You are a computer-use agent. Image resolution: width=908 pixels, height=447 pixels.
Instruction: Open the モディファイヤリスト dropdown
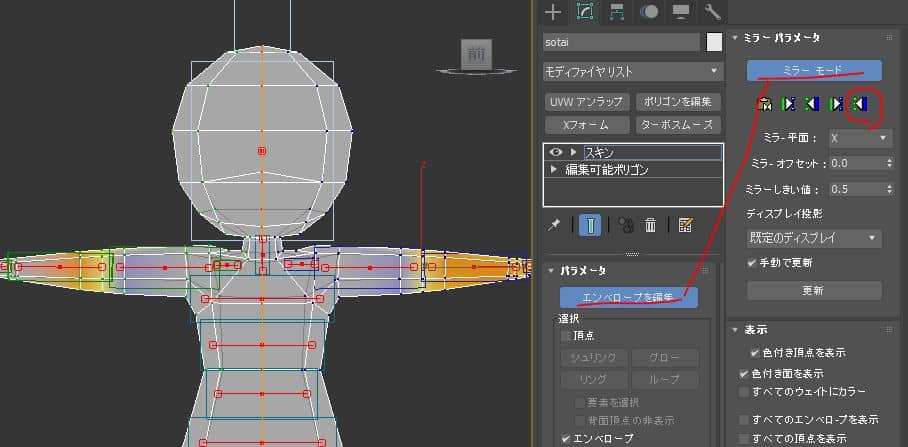pyautogui.click(x=632, y=72)
